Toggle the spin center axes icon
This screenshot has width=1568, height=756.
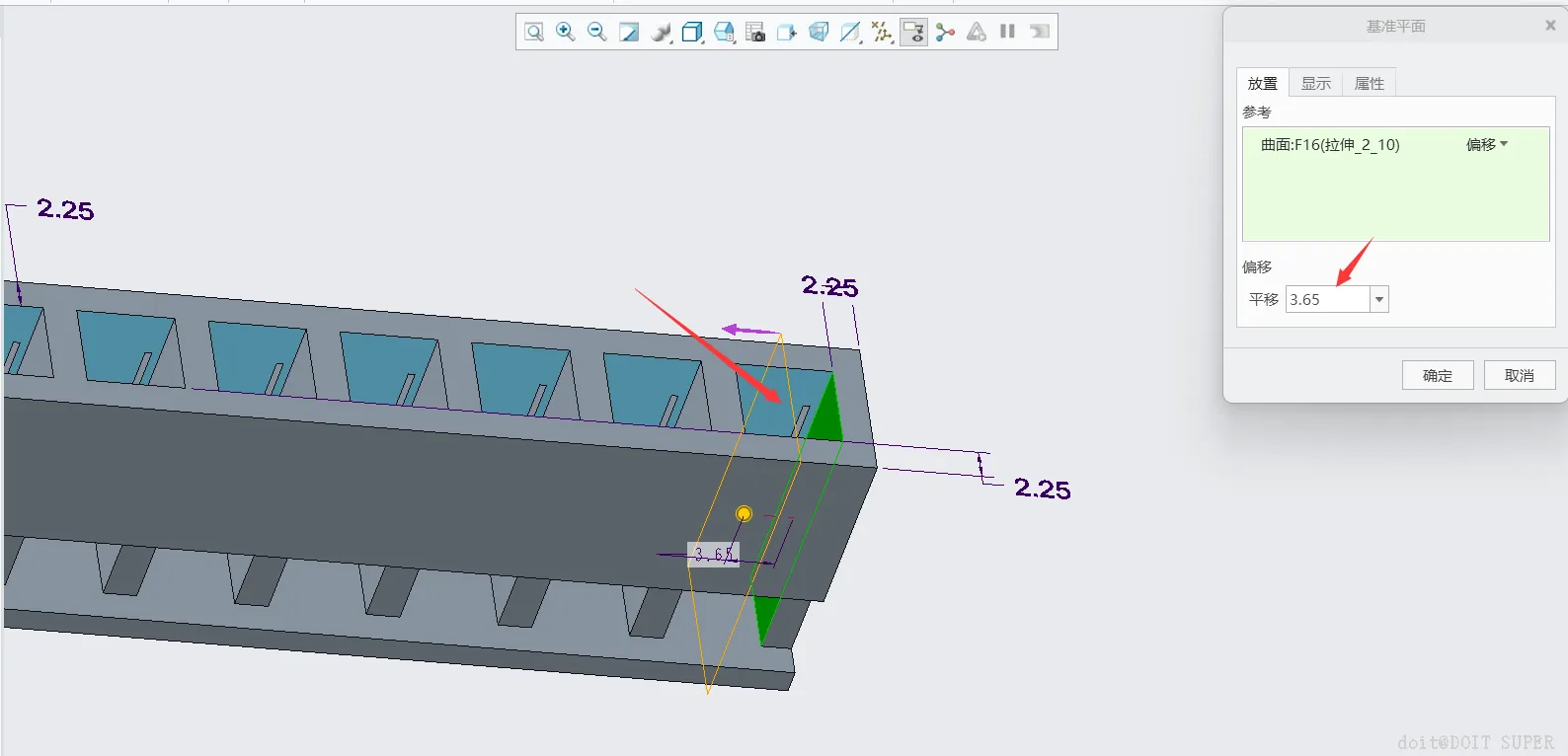point(882,32)
